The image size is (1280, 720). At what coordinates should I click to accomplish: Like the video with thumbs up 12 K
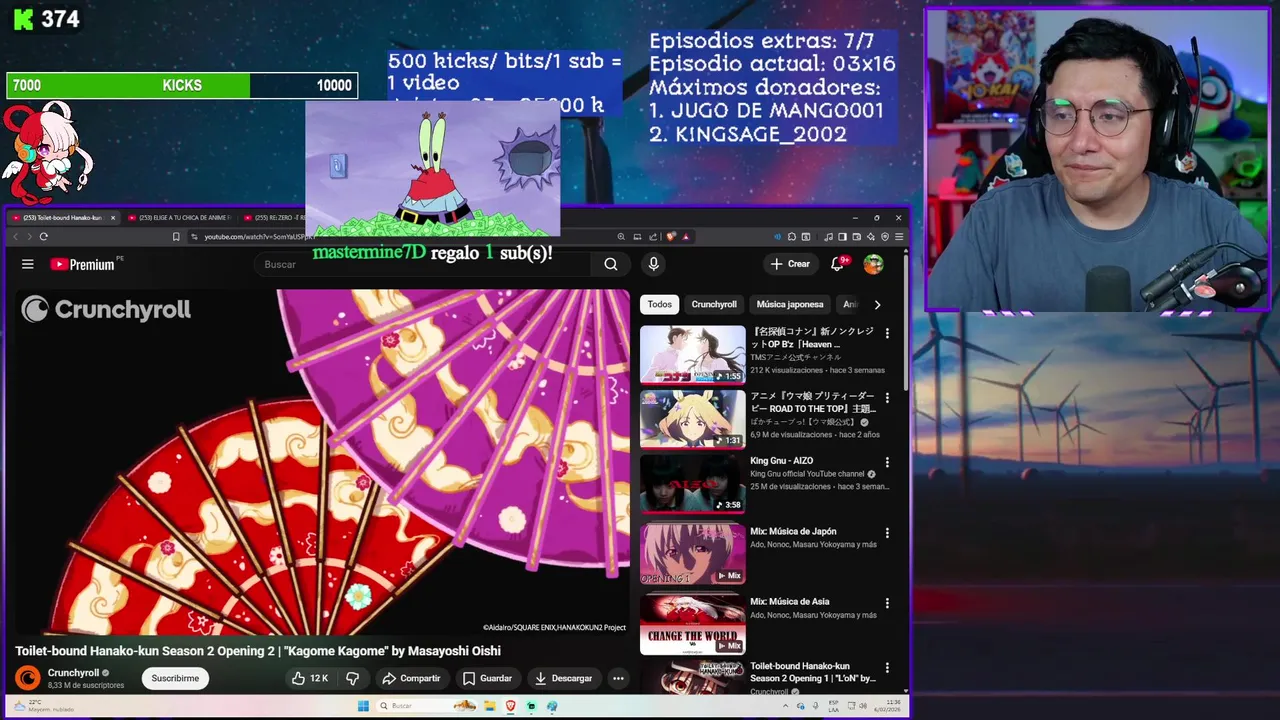310,678
